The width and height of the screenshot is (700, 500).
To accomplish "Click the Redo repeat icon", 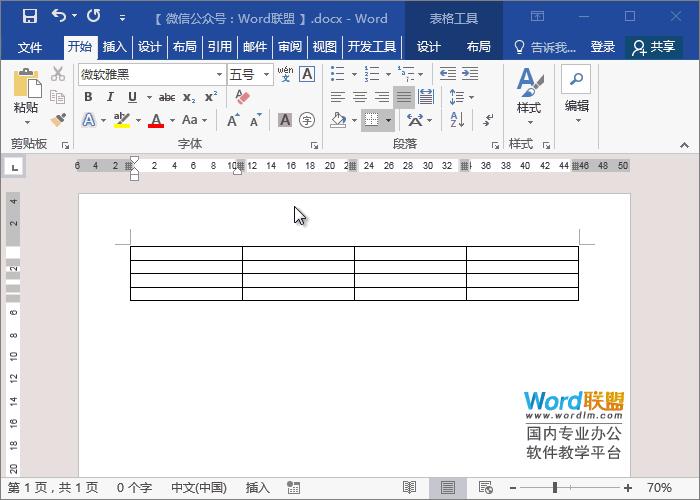I will (x=94, y=16).
